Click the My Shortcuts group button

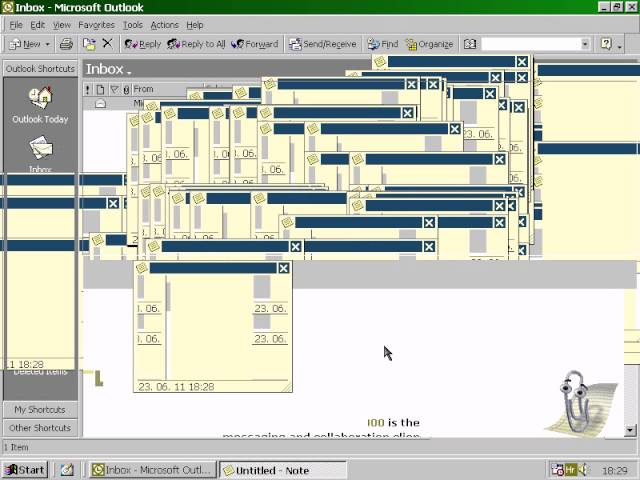click(40, 409)
